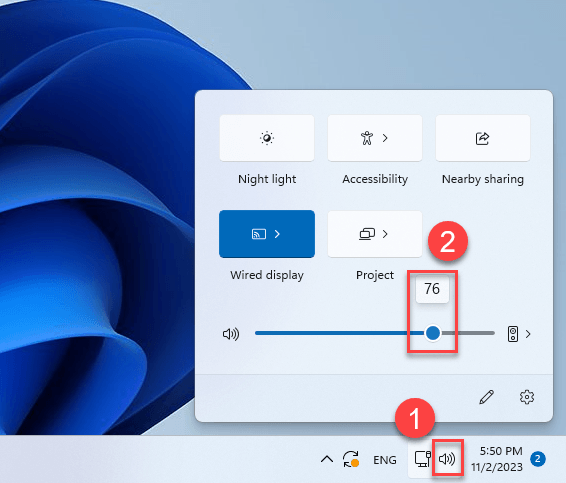Open sound output chevron beside volume slider
Screen dimensions: 566x483
528,334
